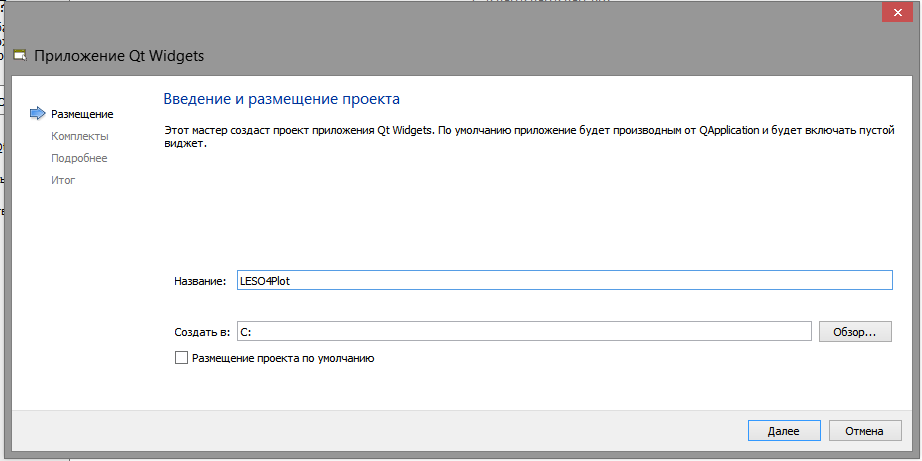Click the Приложение Qt Widgets title text

point(119,56)
